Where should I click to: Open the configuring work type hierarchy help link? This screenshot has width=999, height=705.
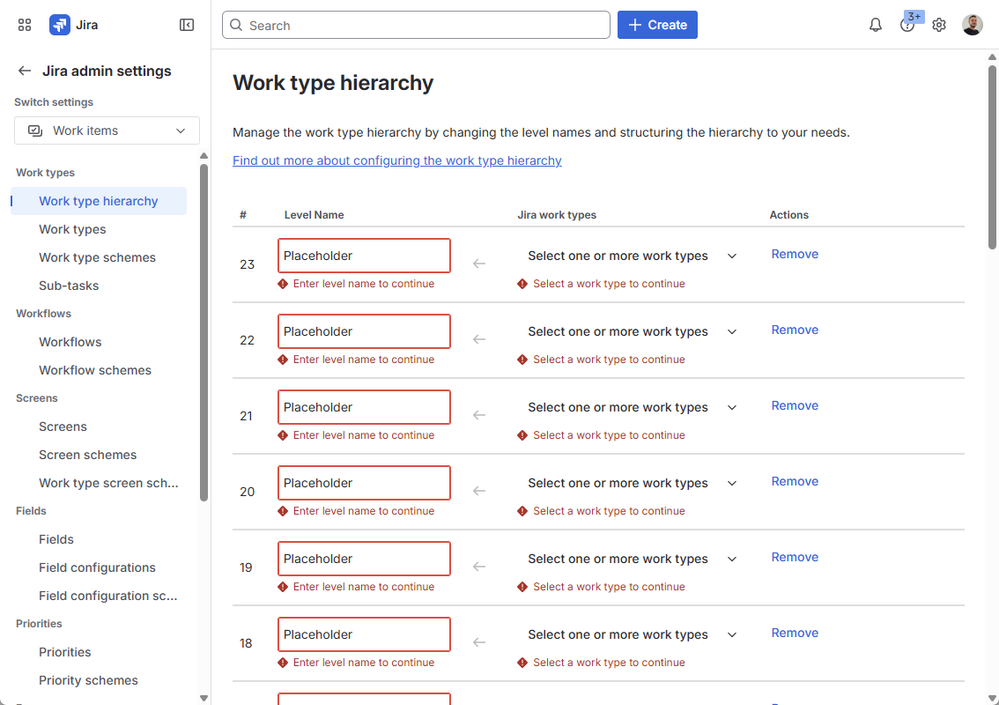coord(397,160)
